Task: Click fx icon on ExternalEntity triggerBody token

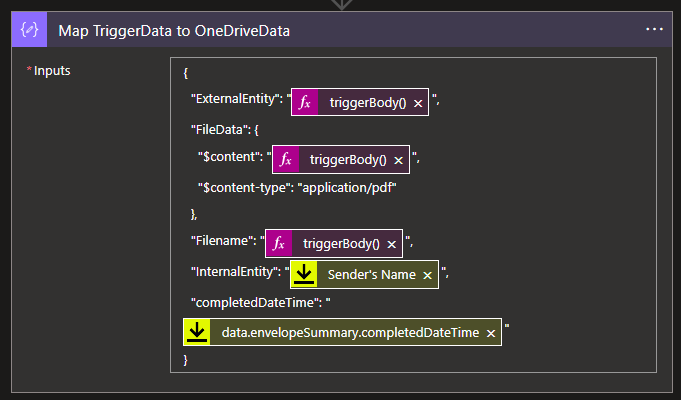Action: pos(306,103)
